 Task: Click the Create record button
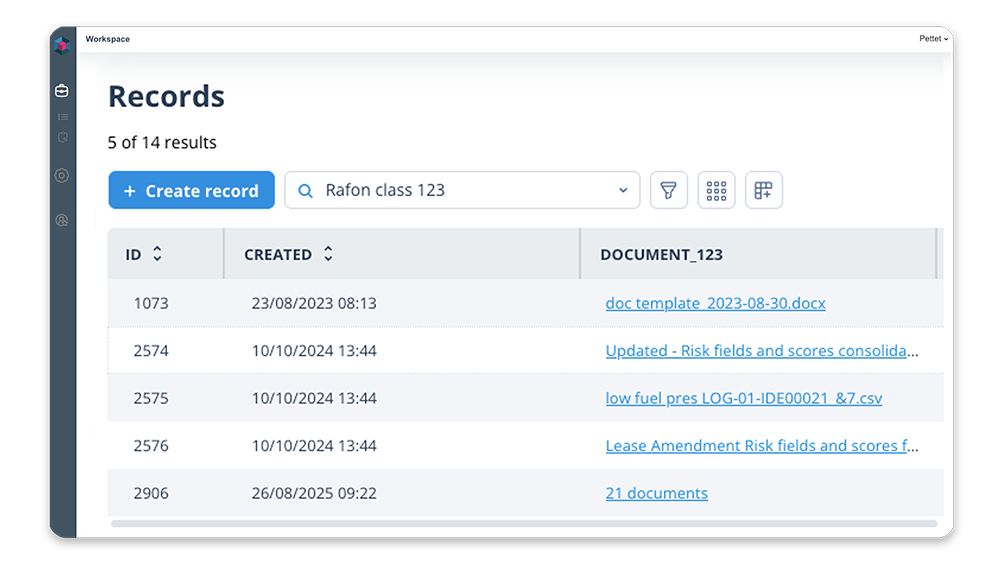191,190
